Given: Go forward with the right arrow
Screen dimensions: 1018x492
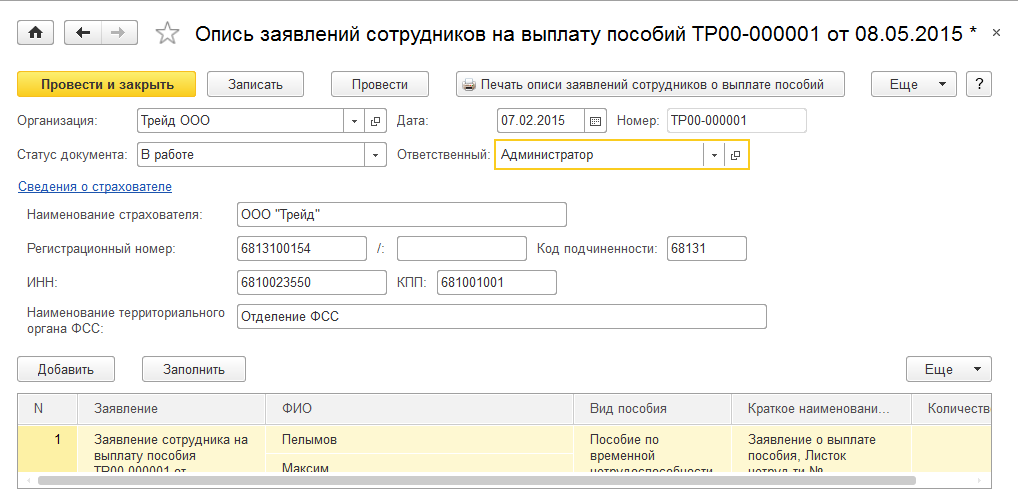Looking at the screenshot, I should [119, 33].
